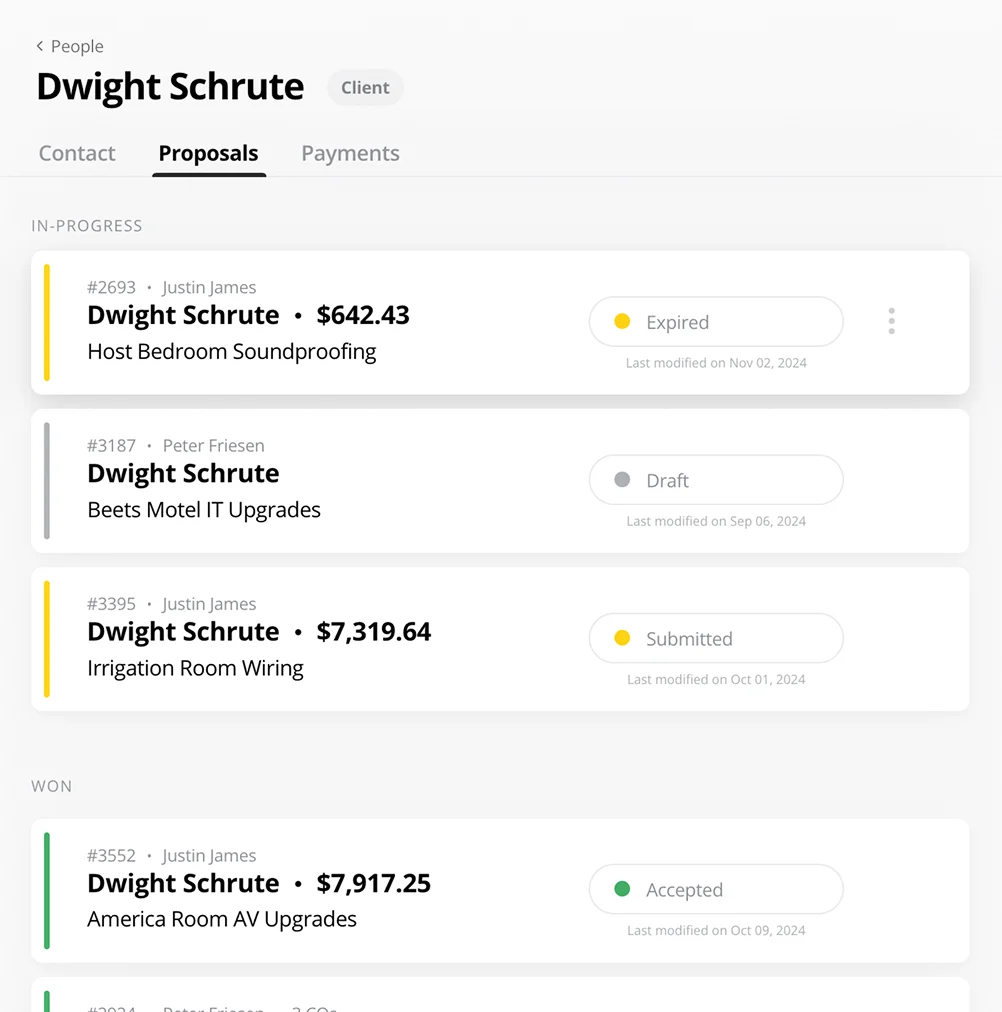Click the yellow Submitted status dot
This screenshot has width=1002, height=1012.
(x=622, y=638)
